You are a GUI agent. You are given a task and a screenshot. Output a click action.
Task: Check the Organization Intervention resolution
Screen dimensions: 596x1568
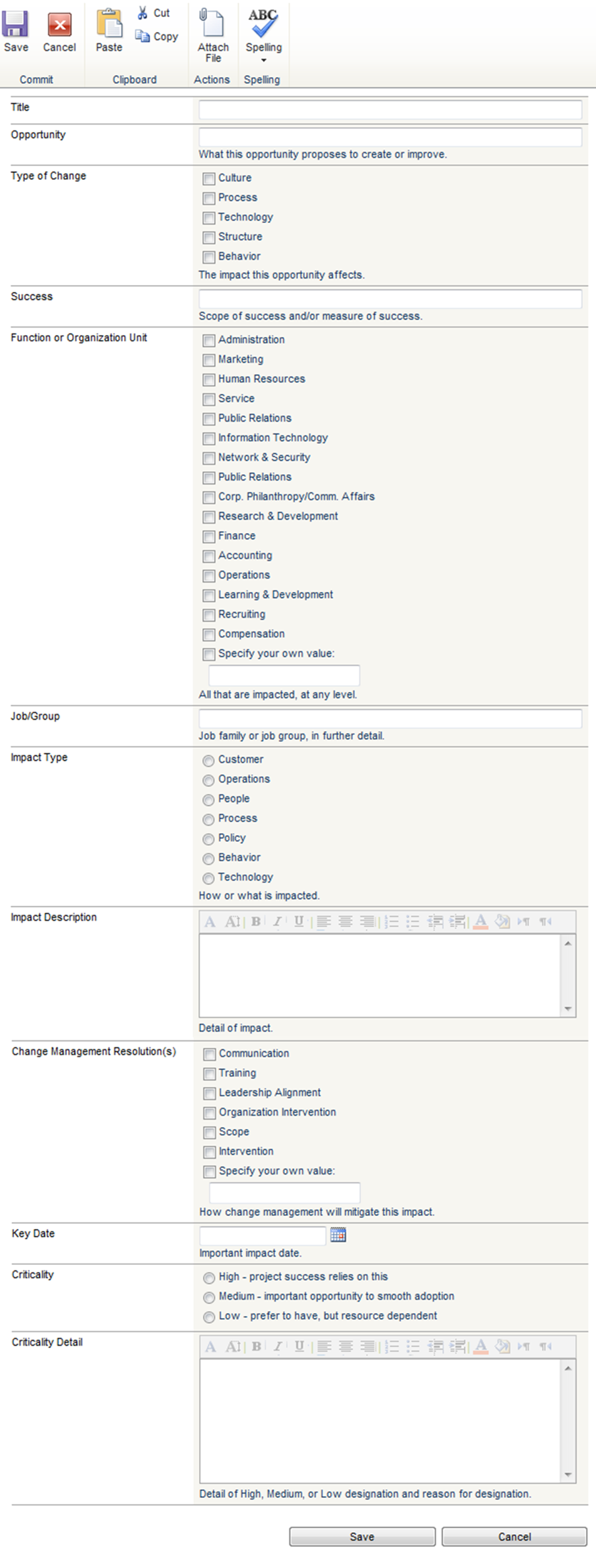(209, 1113)
